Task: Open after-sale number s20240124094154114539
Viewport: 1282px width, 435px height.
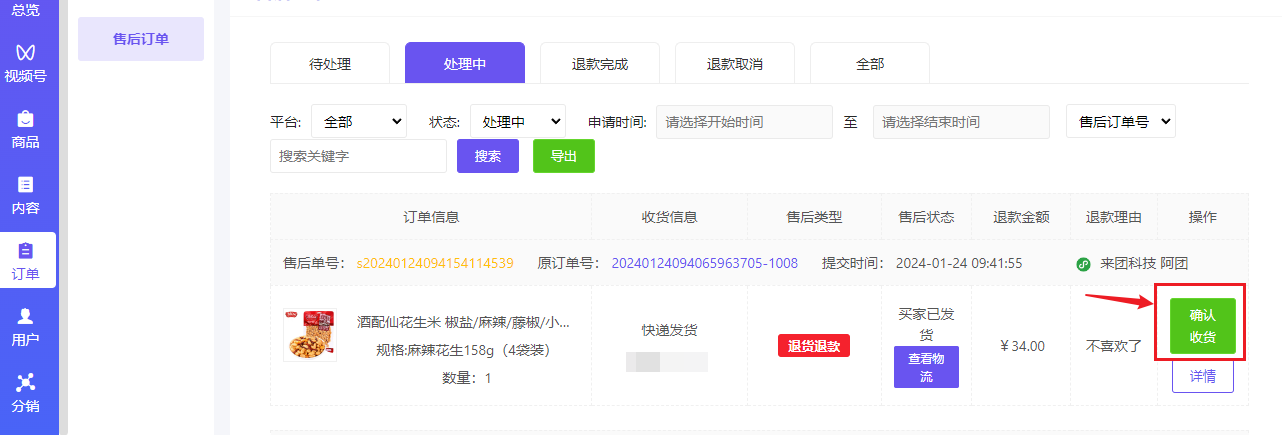Action: click(x=435, y=263)
